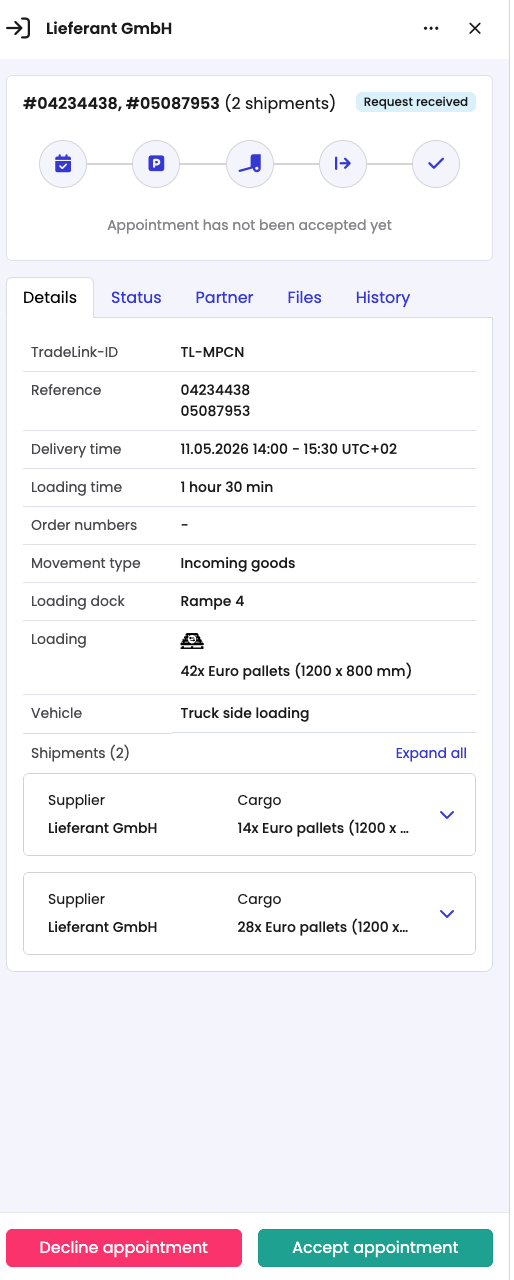514x1280 pixels.
Task: Click the Request received status badge
Action: point(415,102)
